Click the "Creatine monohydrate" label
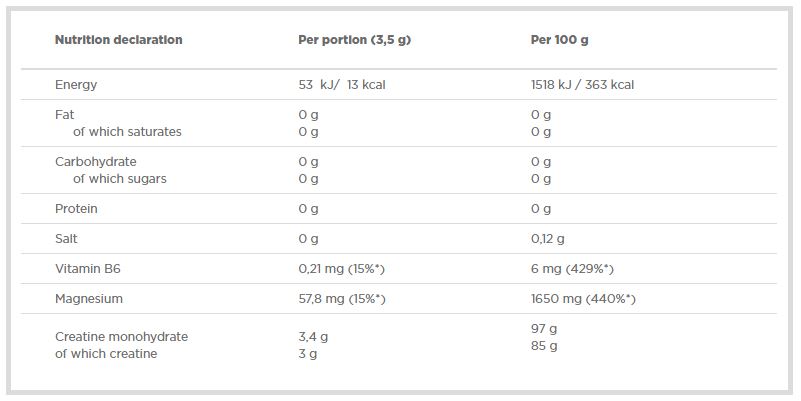The image size is (801, 401). [121, 337]
